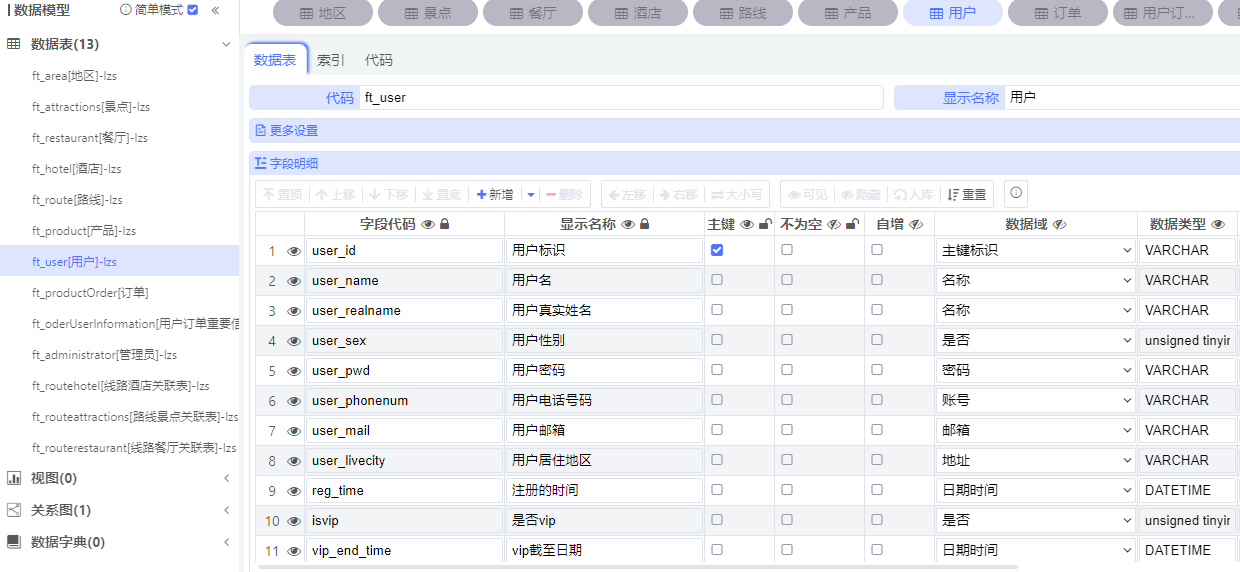Image resolution: width=1240 pixels, height=572 pixels.
Task: Toggle the 简单模式 checkbox
Action: [x=193, y=9]
